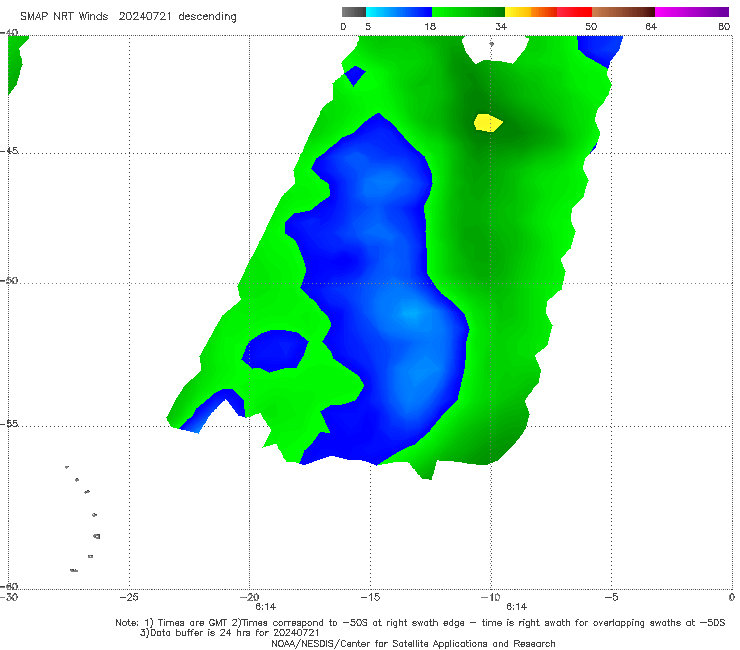Click the '6:14' time label below -10 longitude

tap(517, 607)
